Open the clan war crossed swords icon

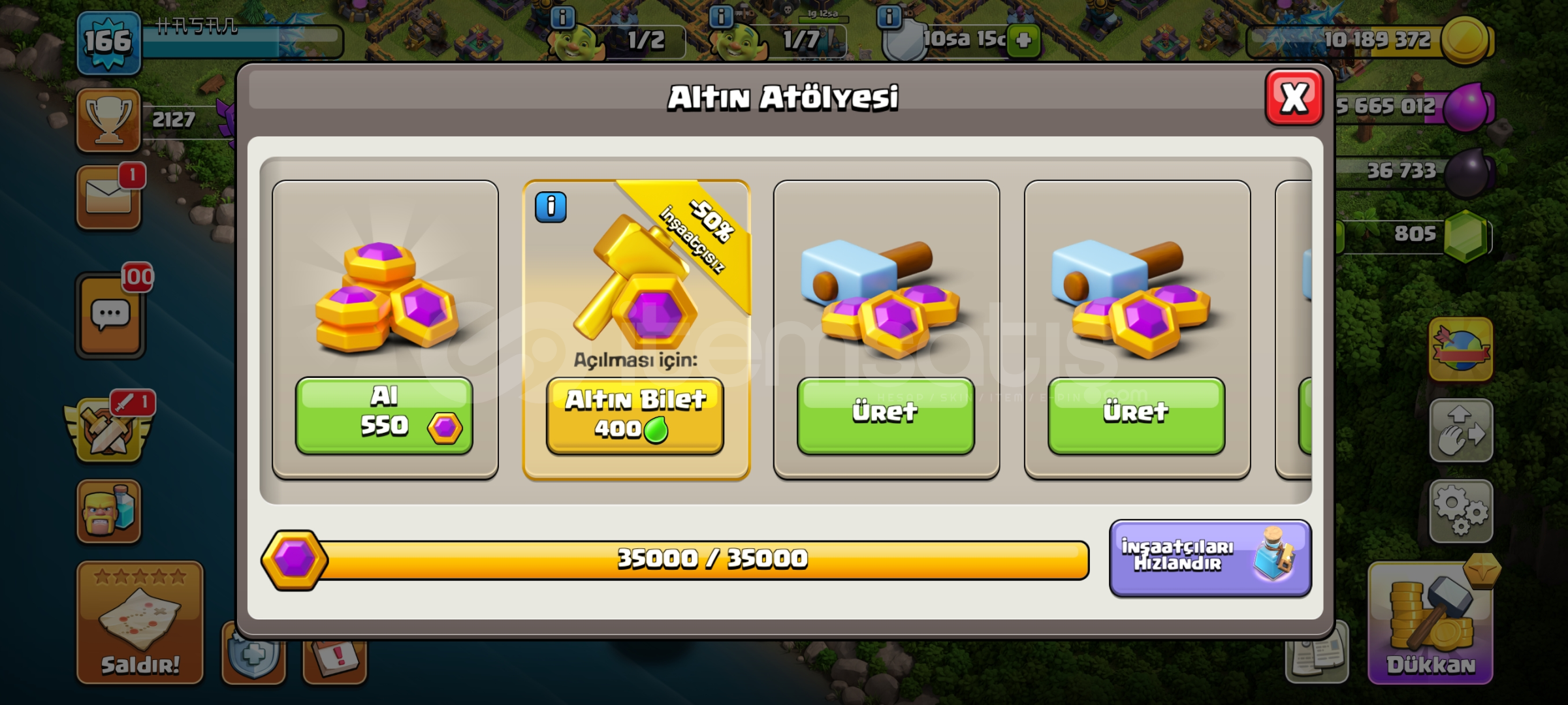pos(108,428)
